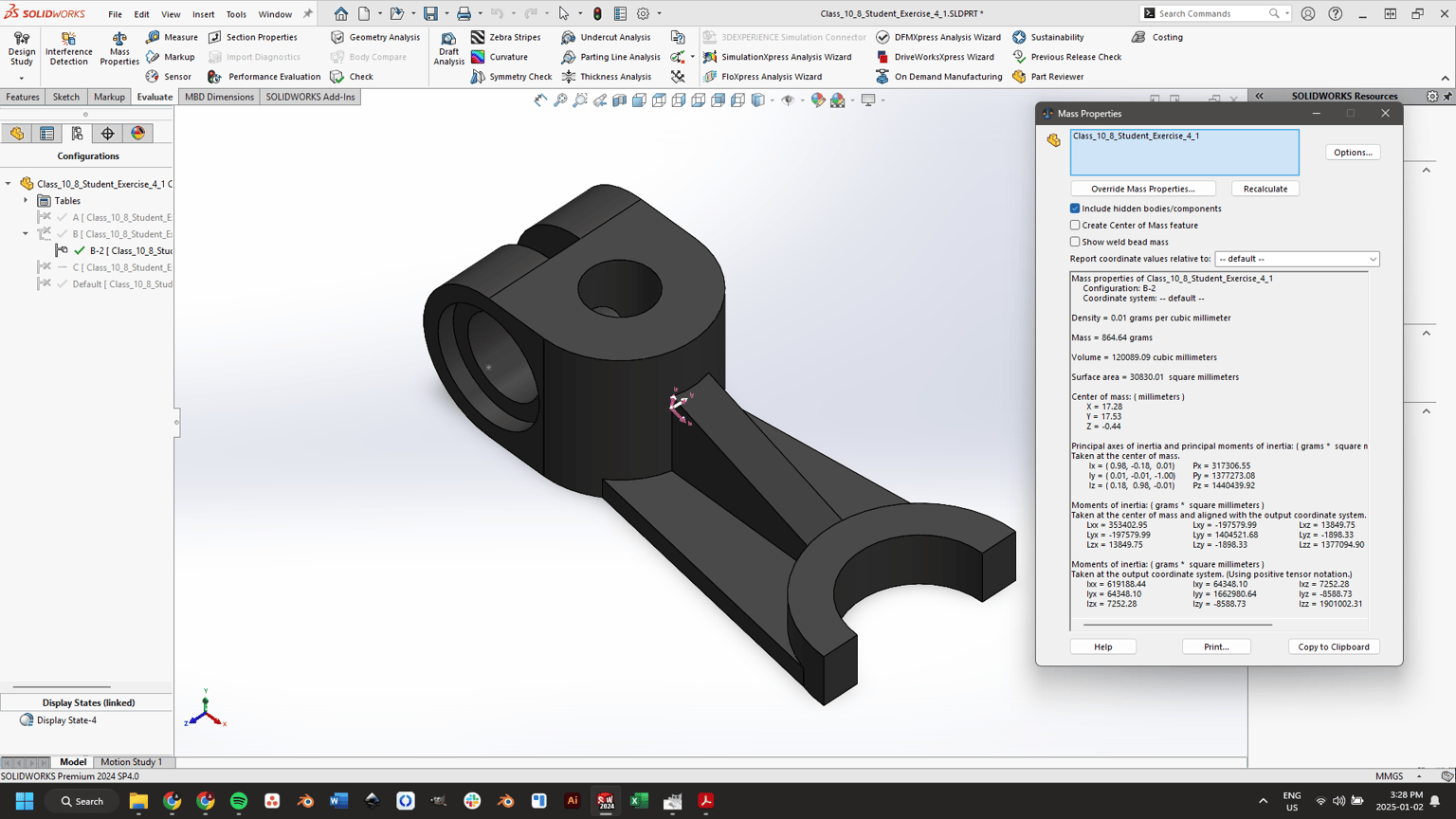Run Symmetry Check
The height and width of the screenshot is (819, 1456).
[x=511, y=77]
